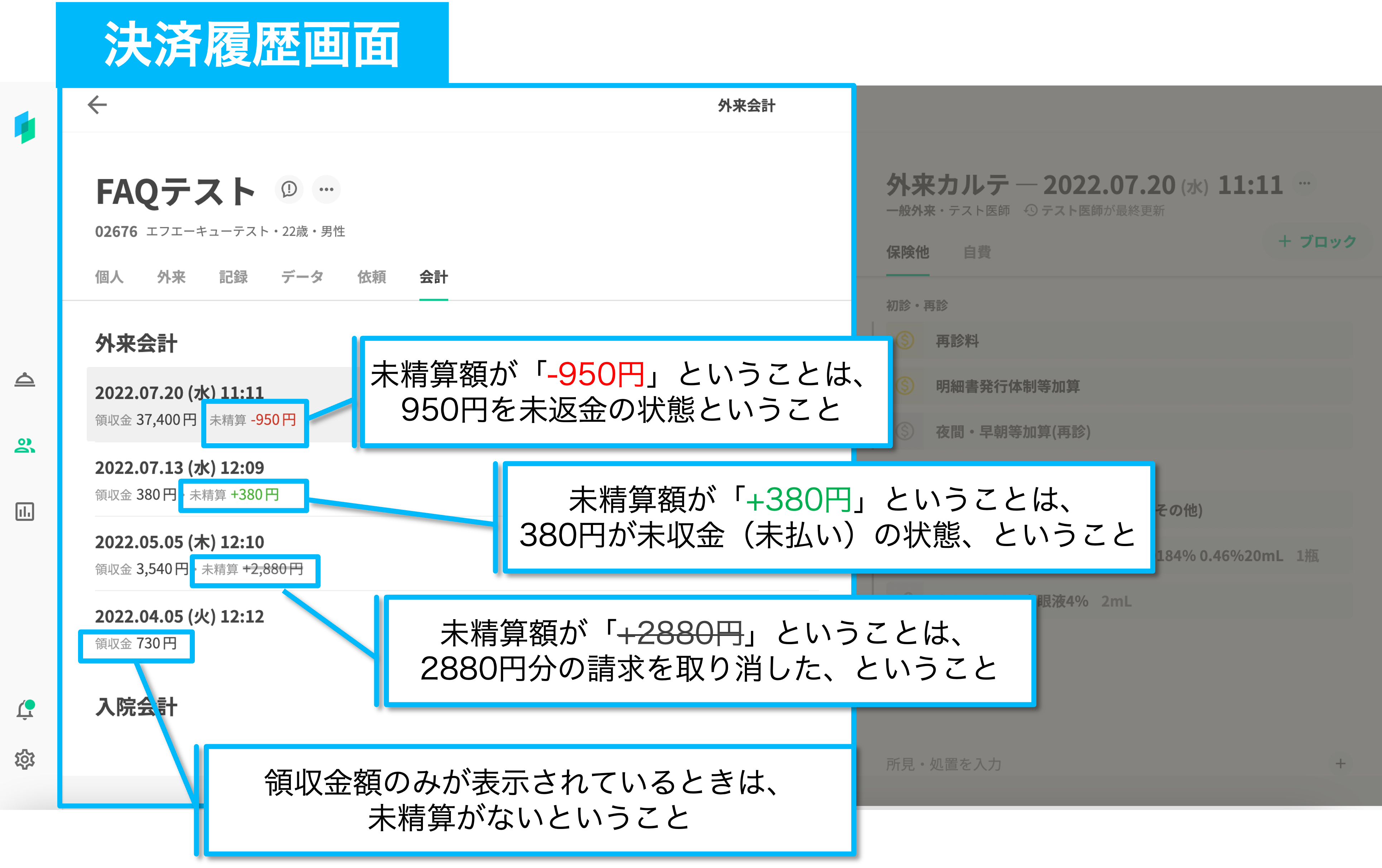The width and height of the screenshot is (1382, 868).
Task: Select the 会計 tab
Action: tap(433, 277)
